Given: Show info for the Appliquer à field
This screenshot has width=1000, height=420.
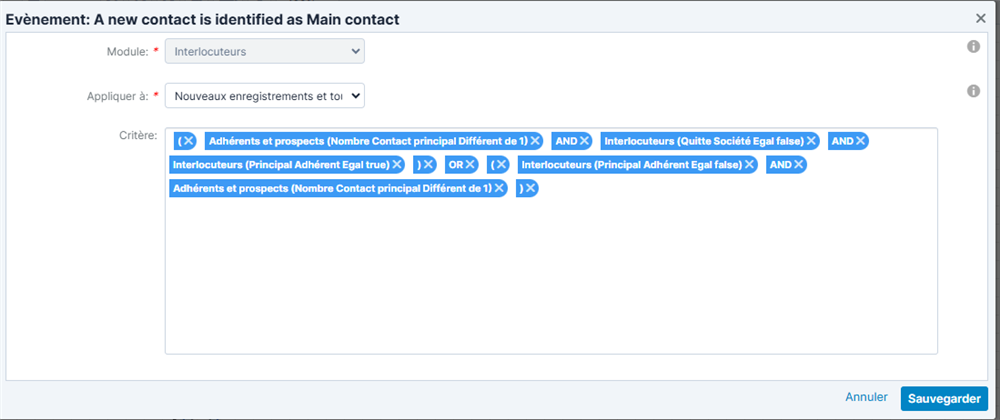Looking at the screenshot, I should coord(973,91).
